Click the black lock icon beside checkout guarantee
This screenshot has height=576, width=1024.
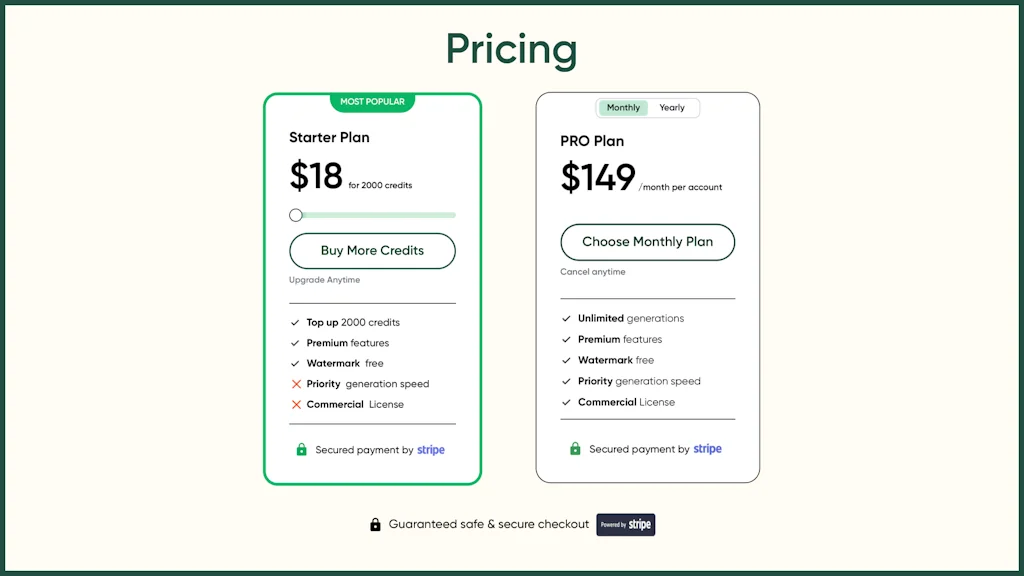point(375,524)
